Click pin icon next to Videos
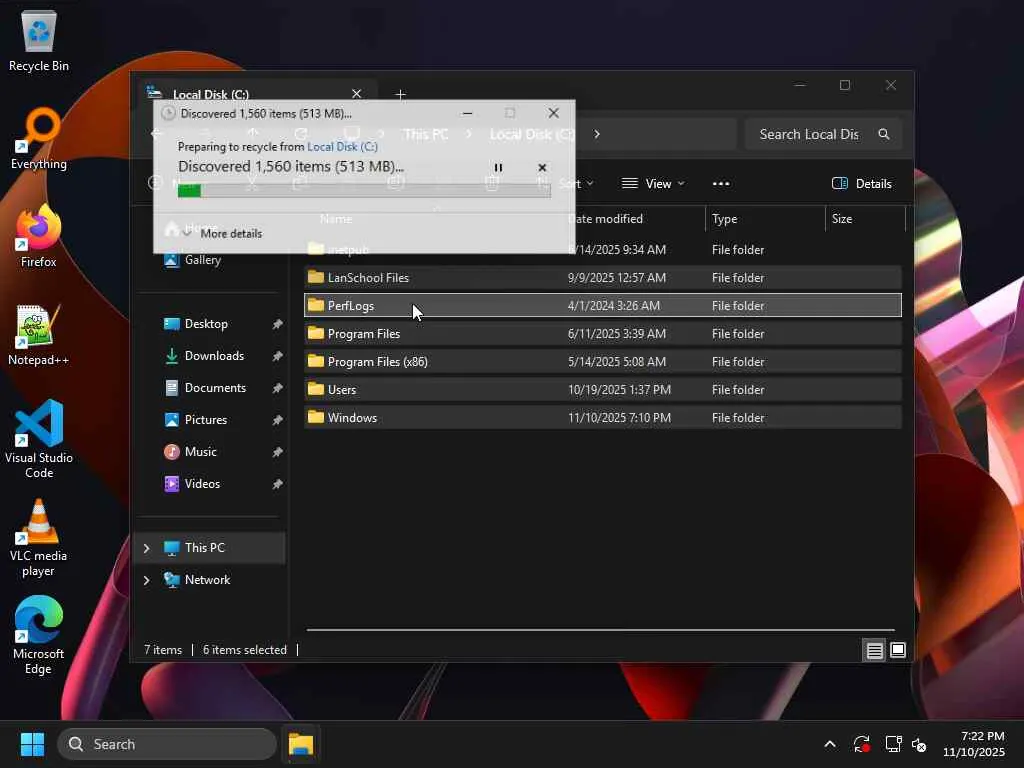Image resolution: width=1024 pixels, height=768 pixels. 278,484
